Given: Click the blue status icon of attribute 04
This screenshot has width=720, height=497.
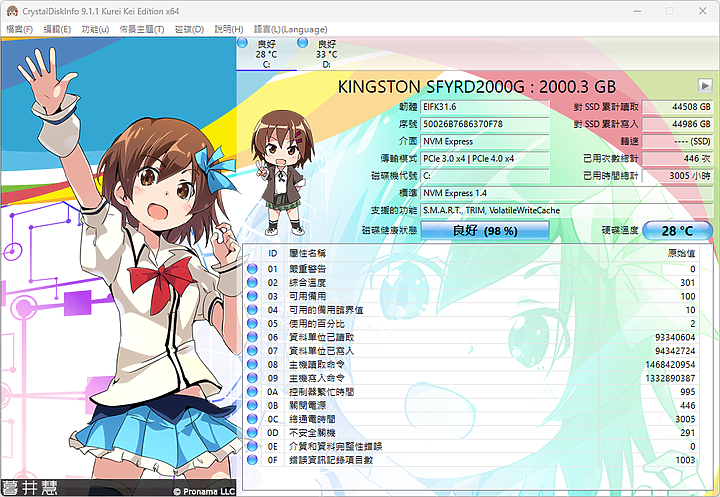Looking at the screenshot, I should [252, 310].
